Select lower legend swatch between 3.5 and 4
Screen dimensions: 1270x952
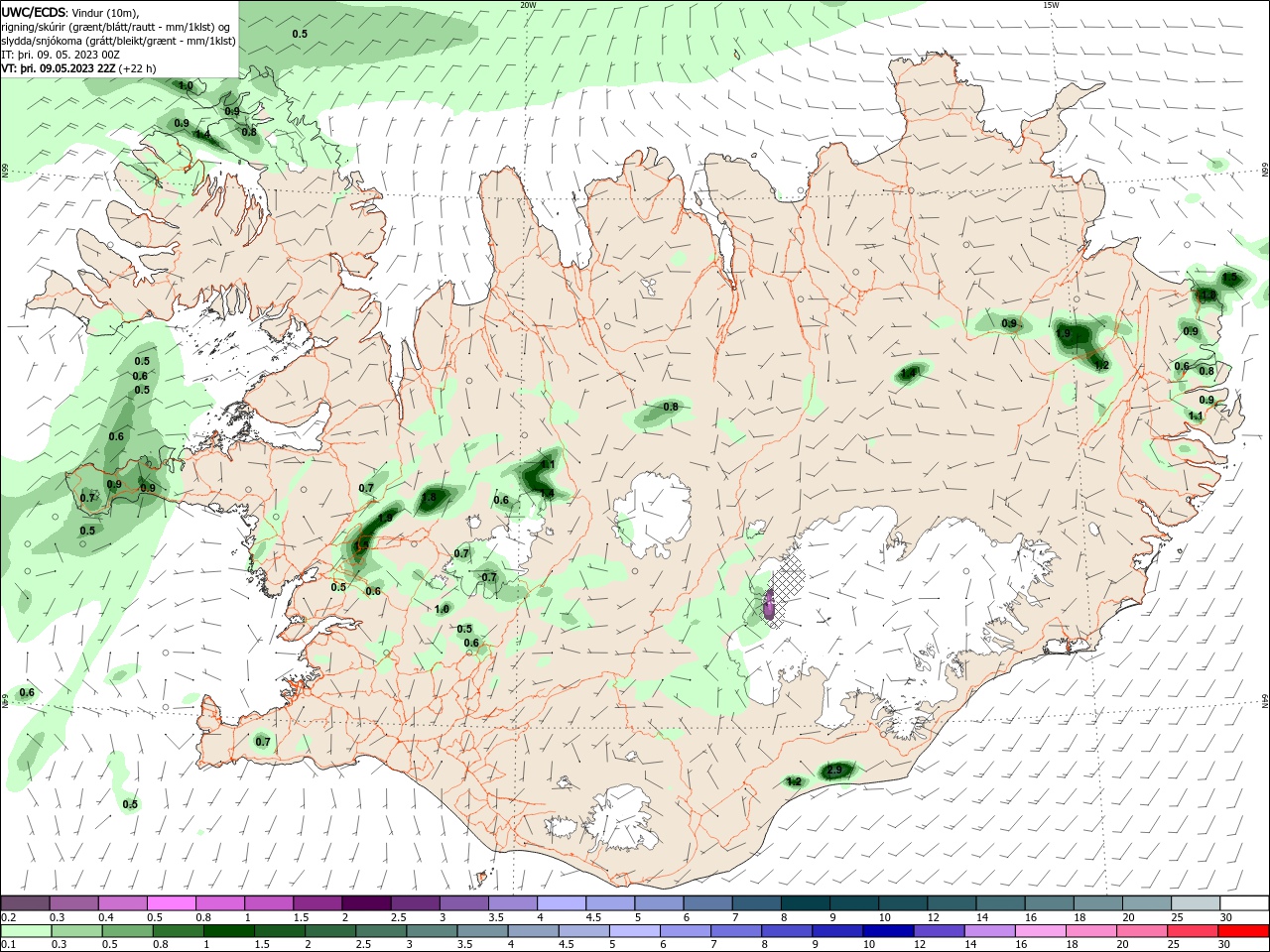(x=481, y=931)
